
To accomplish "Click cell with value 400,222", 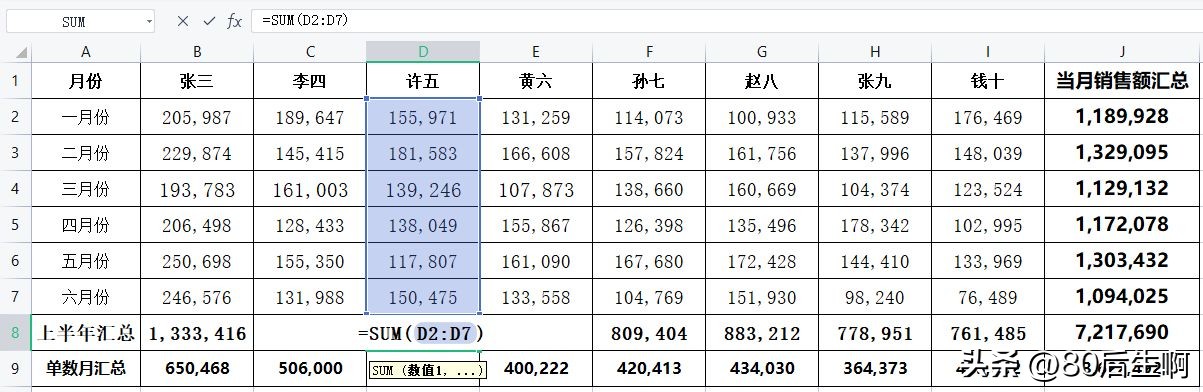I will click(x=536, y=368).
